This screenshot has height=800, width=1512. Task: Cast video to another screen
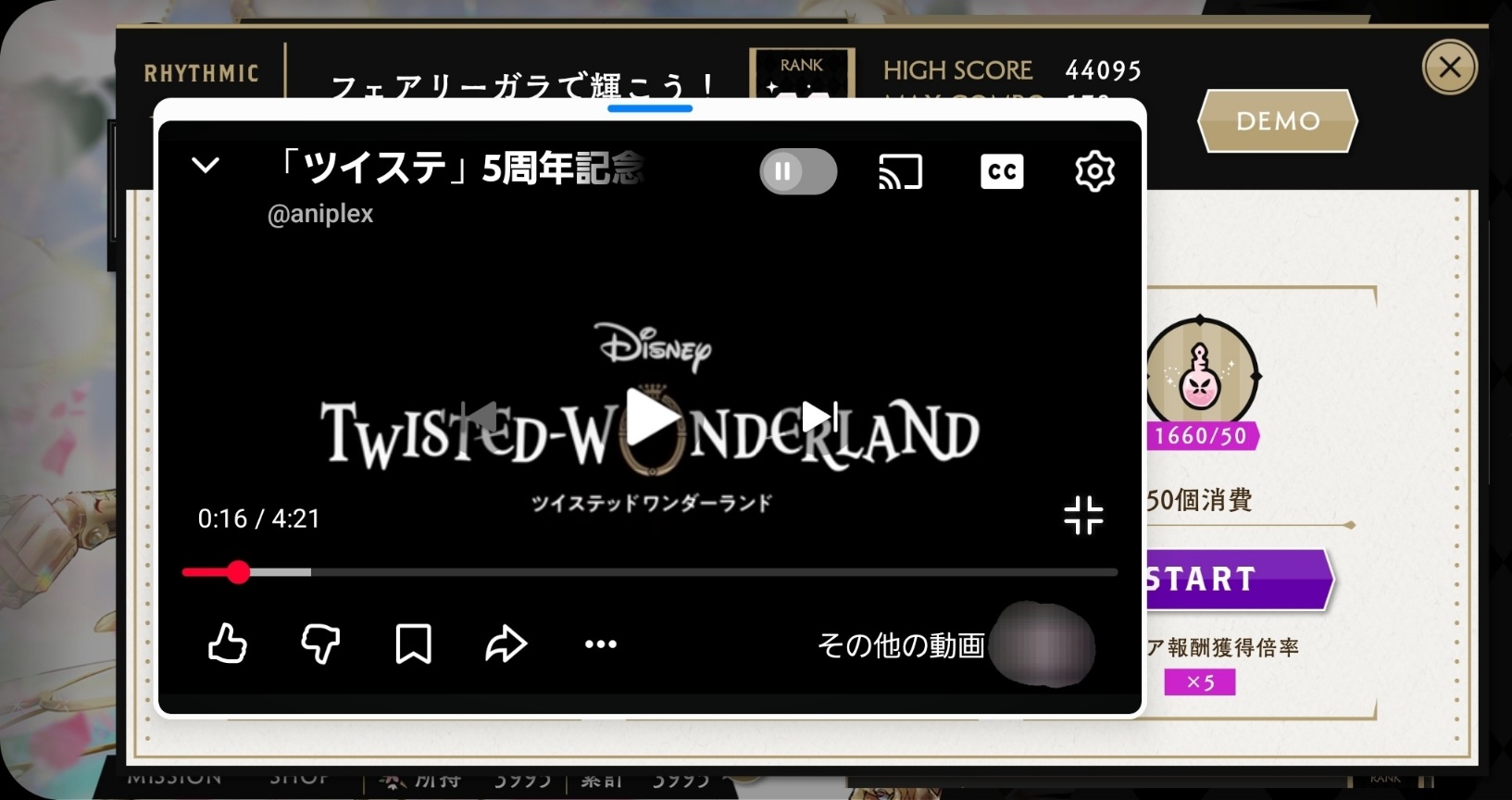(x=900, y=171)
